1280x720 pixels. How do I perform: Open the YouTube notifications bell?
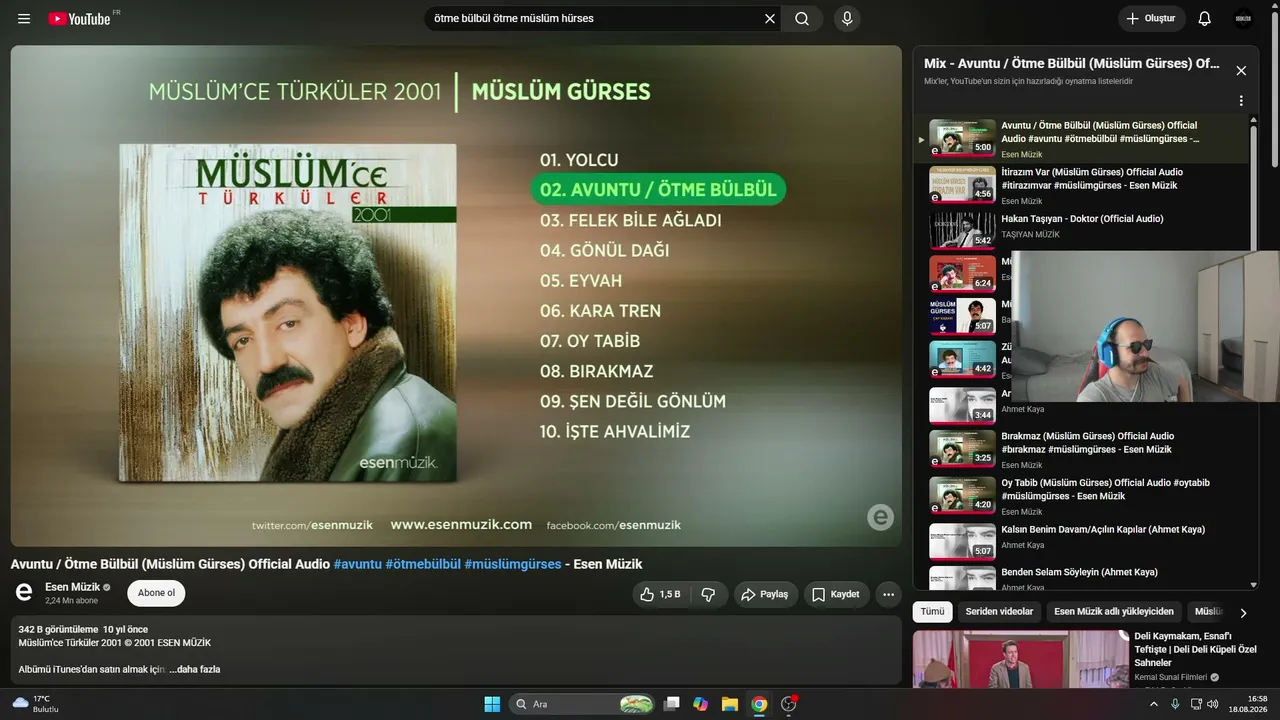1205,19
